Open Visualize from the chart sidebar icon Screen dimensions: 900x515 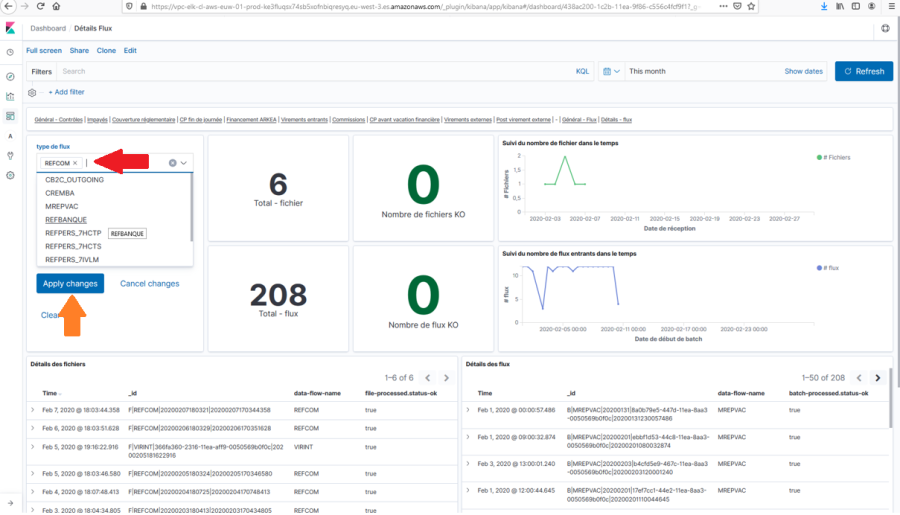click(10, 96)
